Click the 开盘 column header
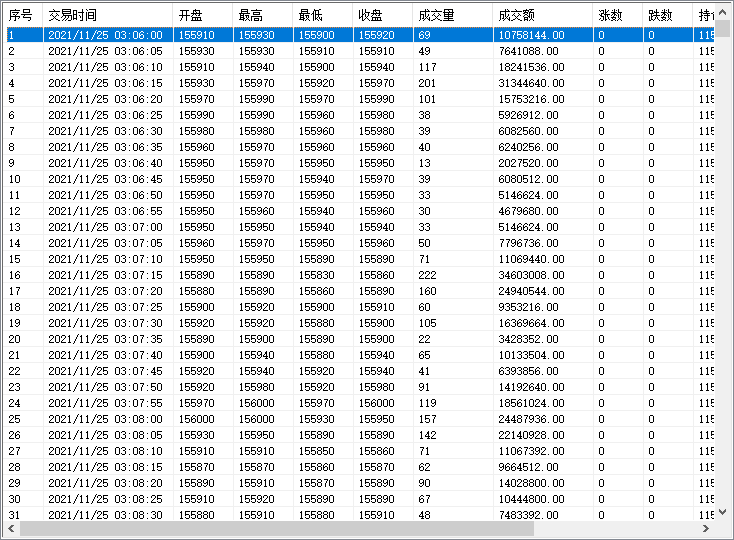This screenshot has height=540, width=734. pyautogui.click(x=203, y=15)
